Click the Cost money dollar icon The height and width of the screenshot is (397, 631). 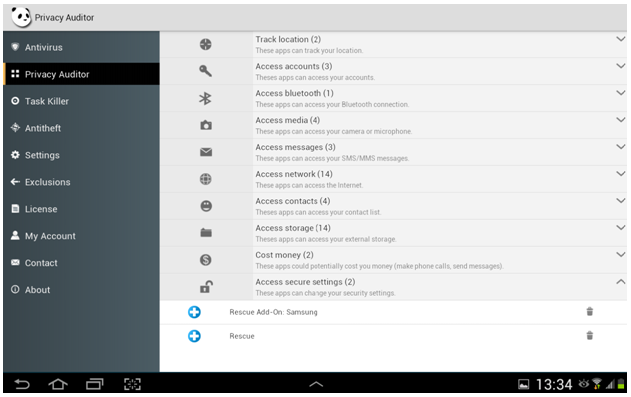tap(206, 260)
